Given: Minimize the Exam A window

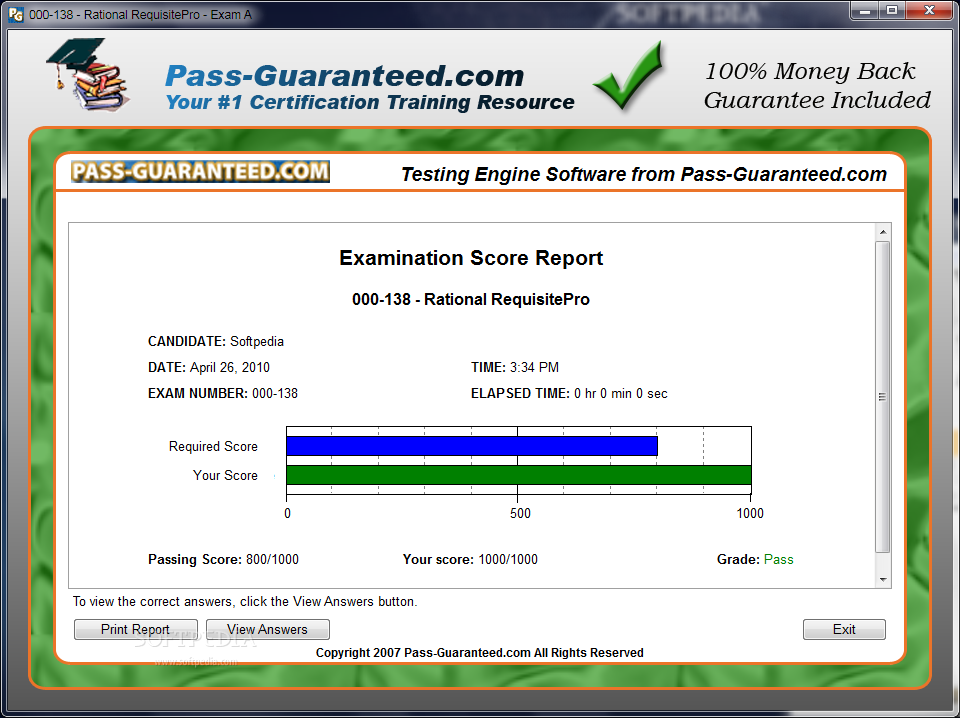Looking at the screenshot, I should tap(864, 10).
